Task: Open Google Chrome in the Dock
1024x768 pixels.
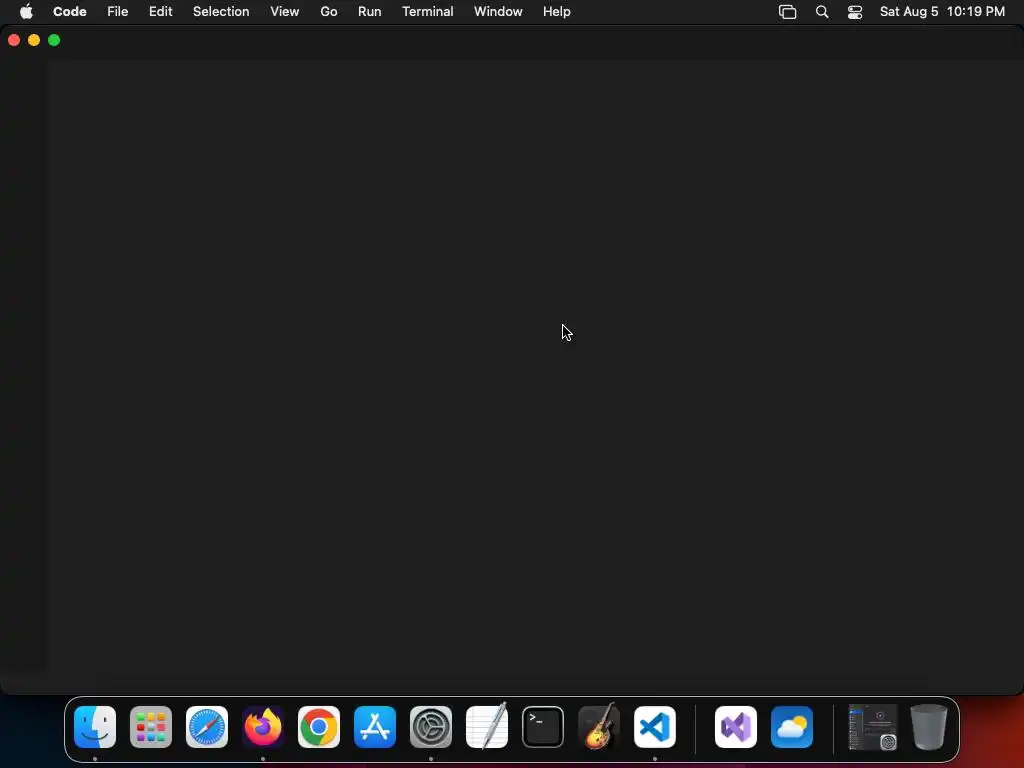Action: point(319,727)
